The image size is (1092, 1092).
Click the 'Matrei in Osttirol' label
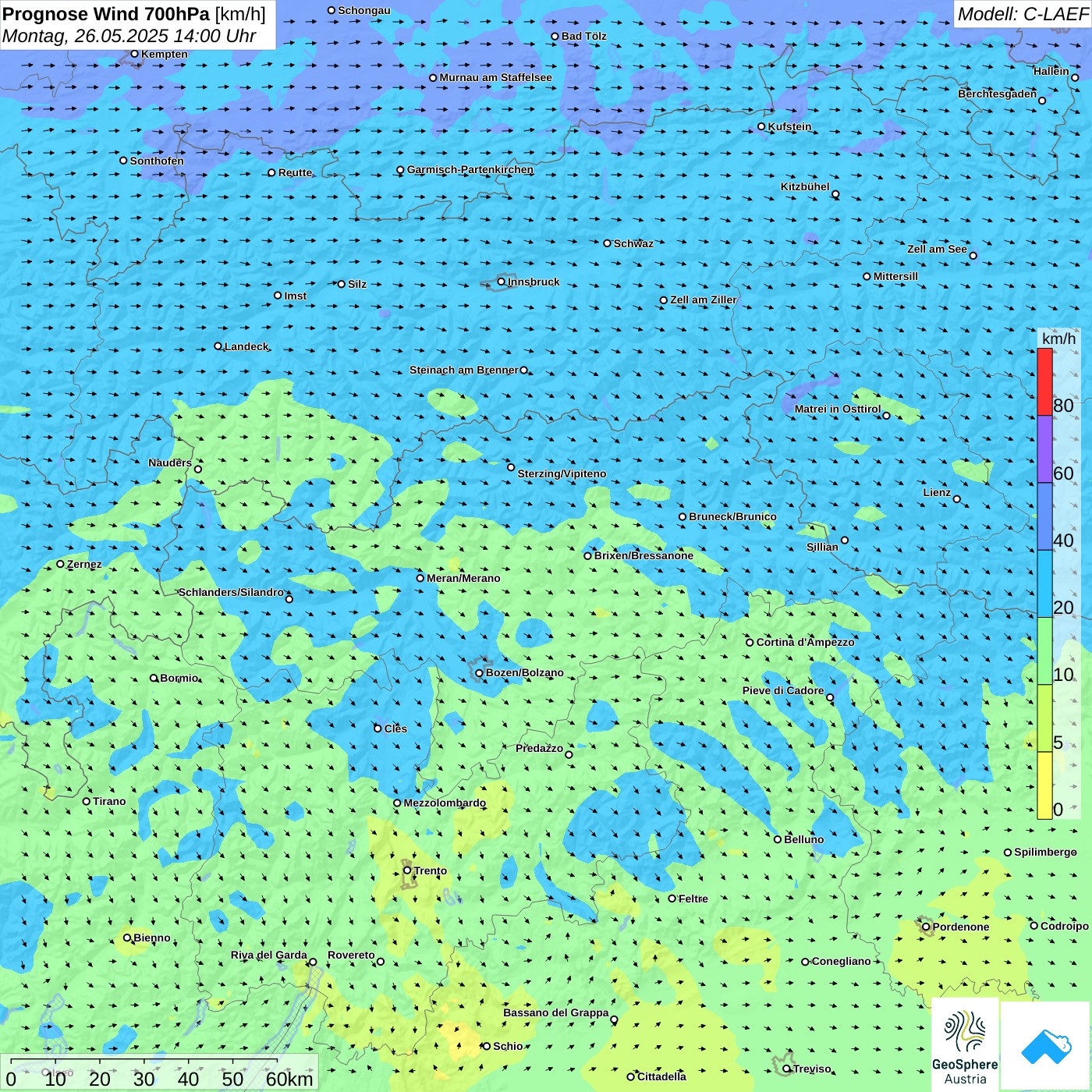point(838,409)
